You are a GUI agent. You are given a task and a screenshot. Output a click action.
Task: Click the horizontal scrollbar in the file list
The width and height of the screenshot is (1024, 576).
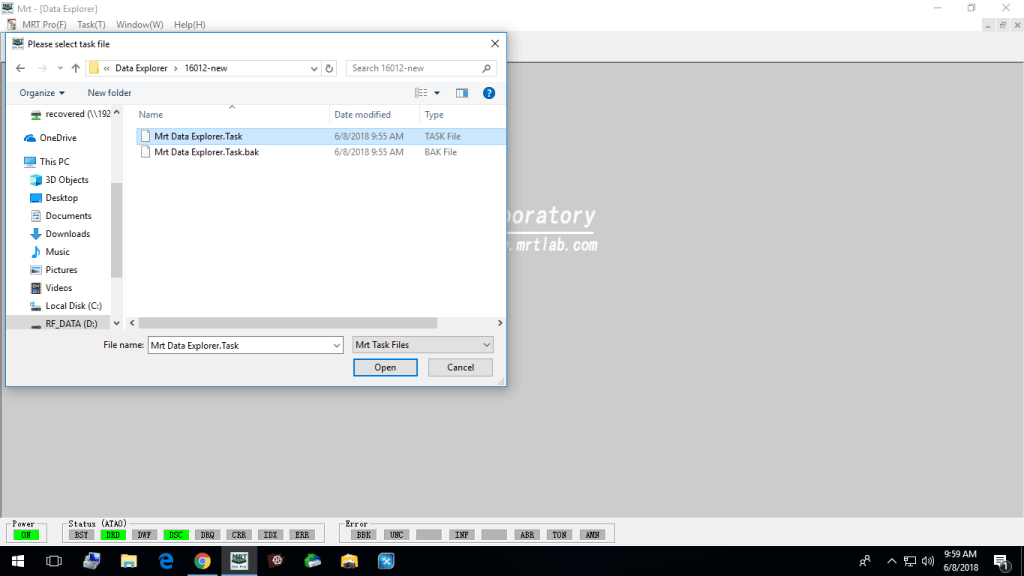click(290, 323)
